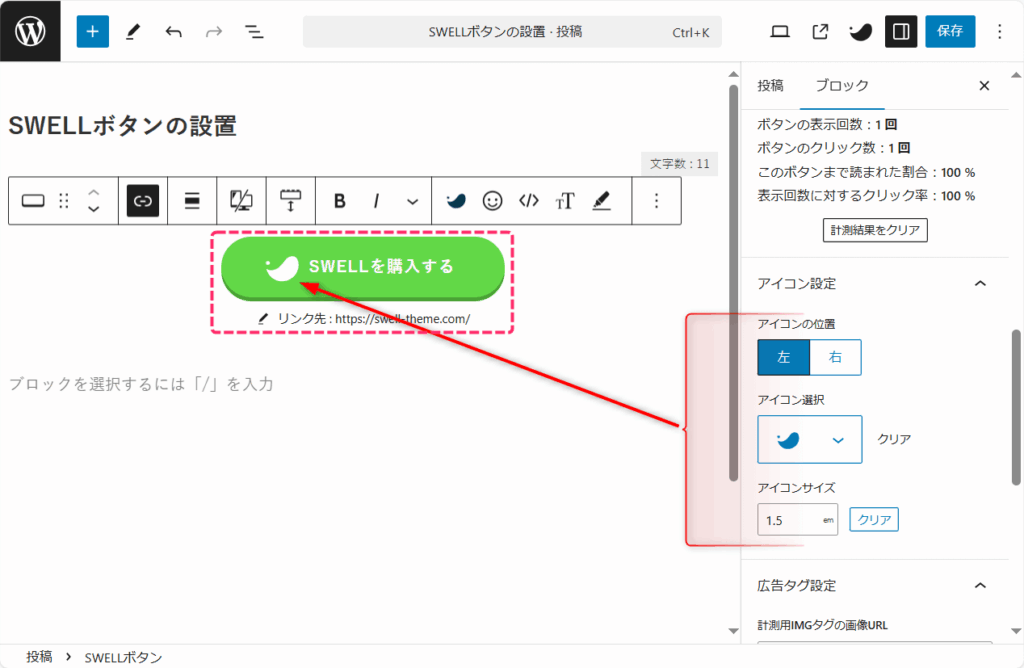Open the アイコン選択 icon dropdown

tap(809, 440)
